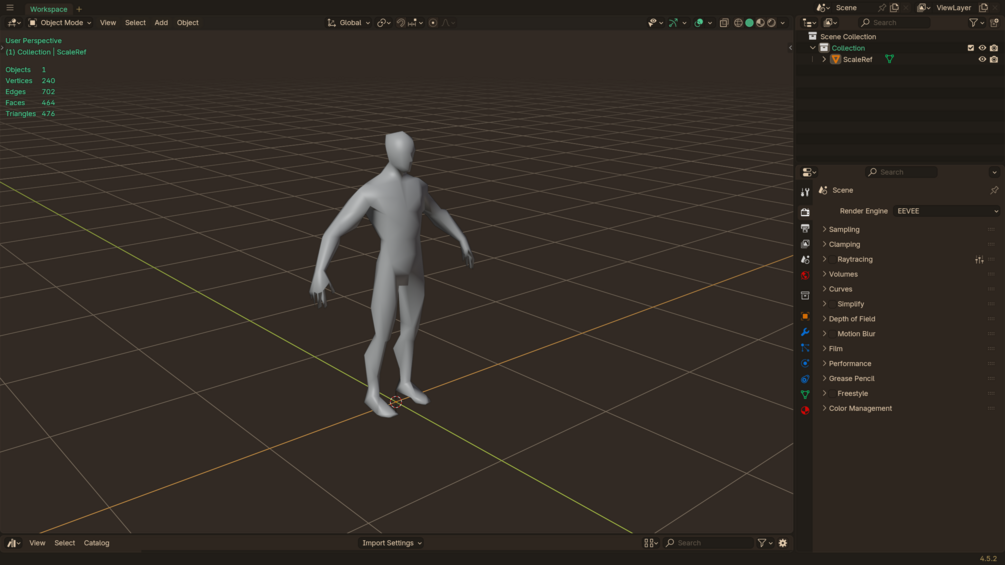
Task: Select wireframe viewport shading
Action: 738,22
